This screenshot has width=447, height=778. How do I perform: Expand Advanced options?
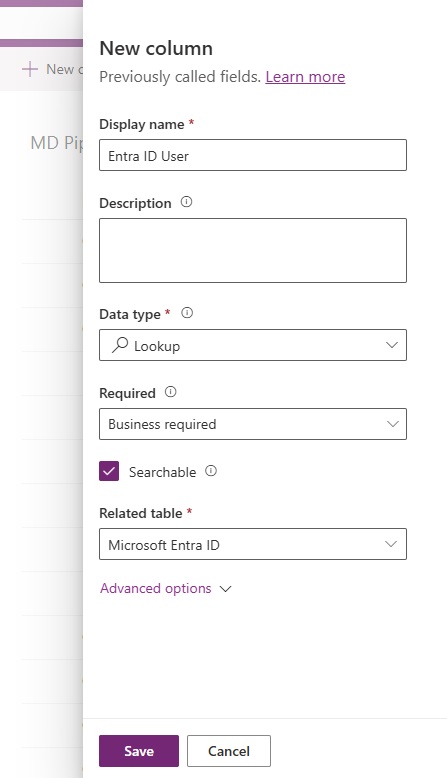156,588
